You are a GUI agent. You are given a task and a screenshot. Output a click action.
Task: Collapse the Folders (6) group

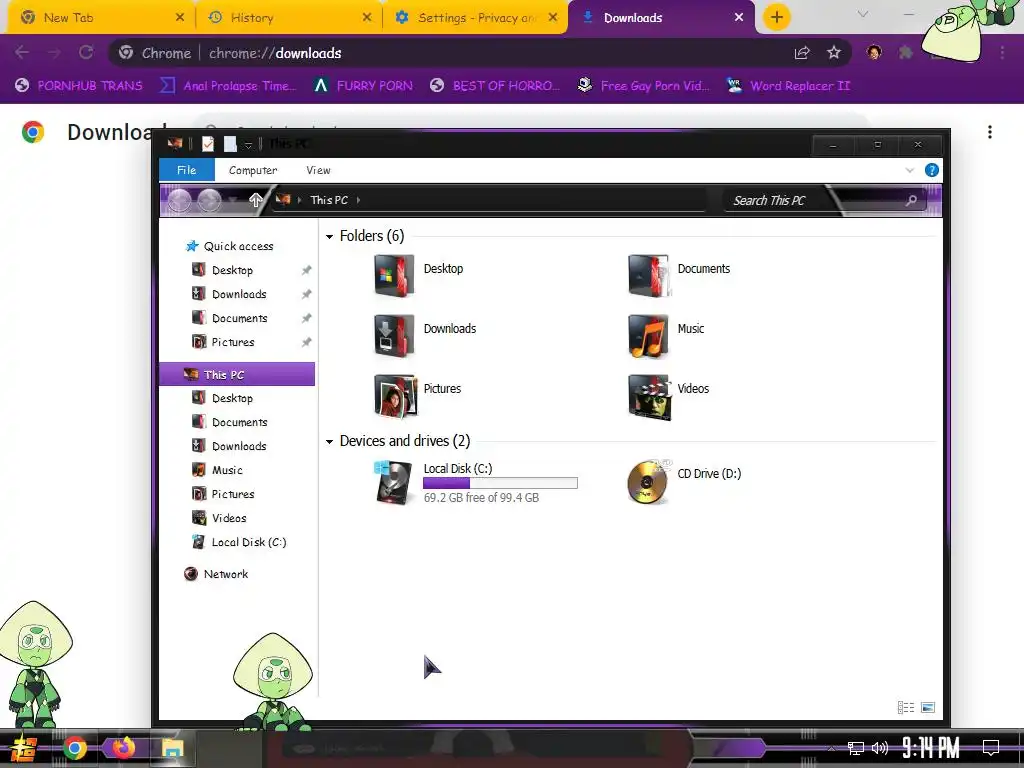(x=330, y=236)
